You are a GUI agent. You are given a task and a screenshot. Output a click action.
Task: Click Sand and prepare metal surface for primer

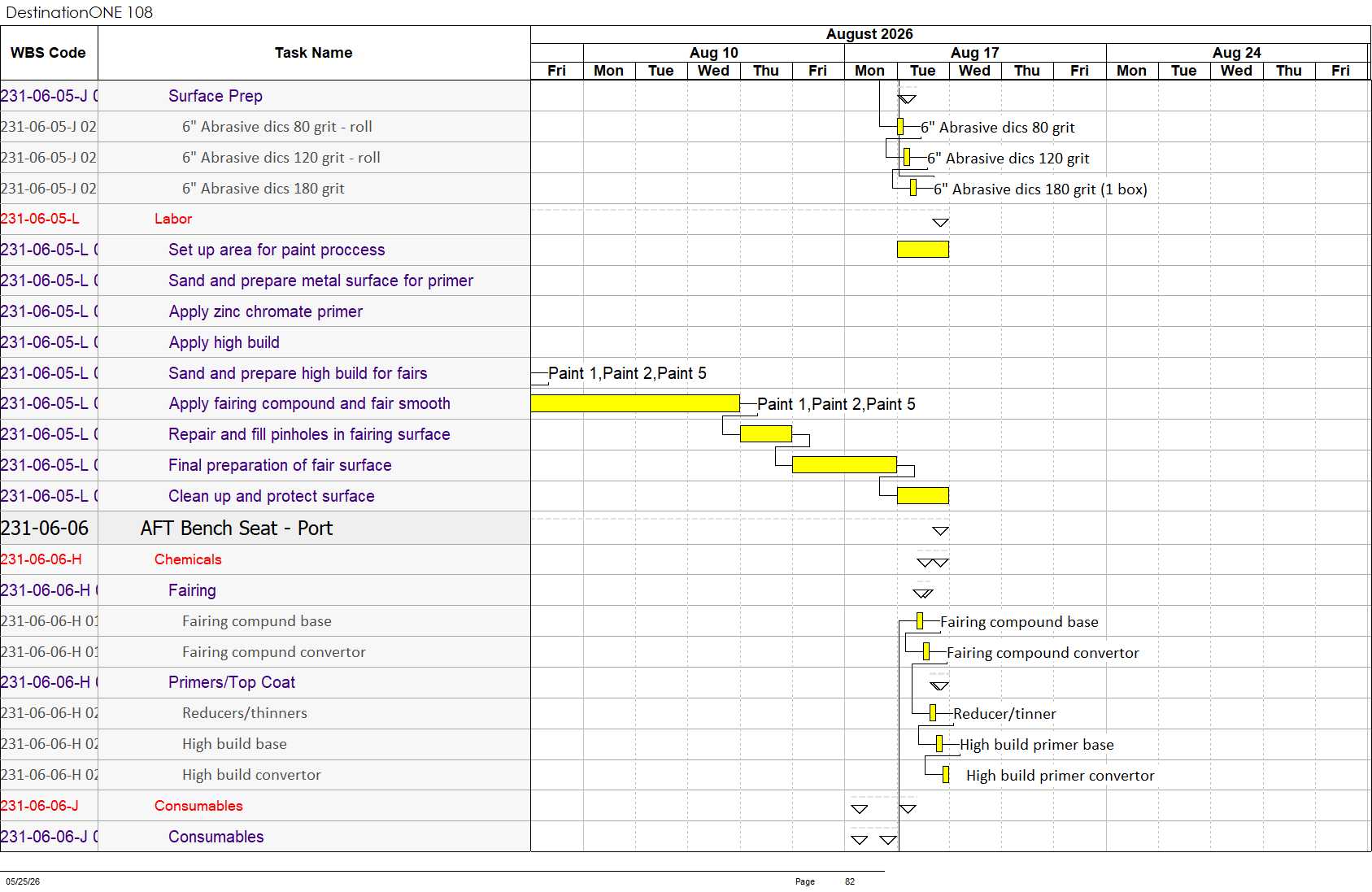[x=320, y=281]
